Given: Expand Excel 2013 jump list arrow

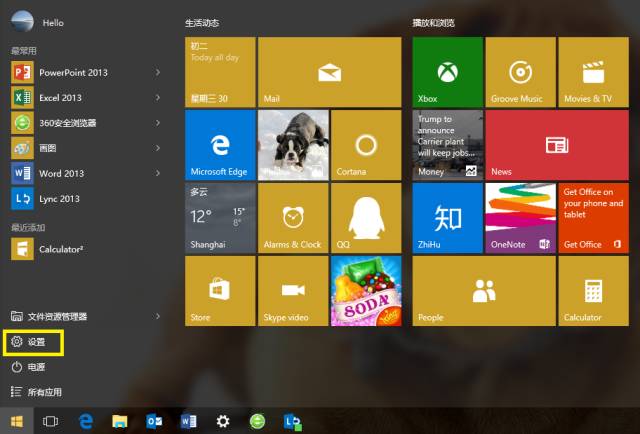Looking at the screenshot, I should tap(158, 98).
